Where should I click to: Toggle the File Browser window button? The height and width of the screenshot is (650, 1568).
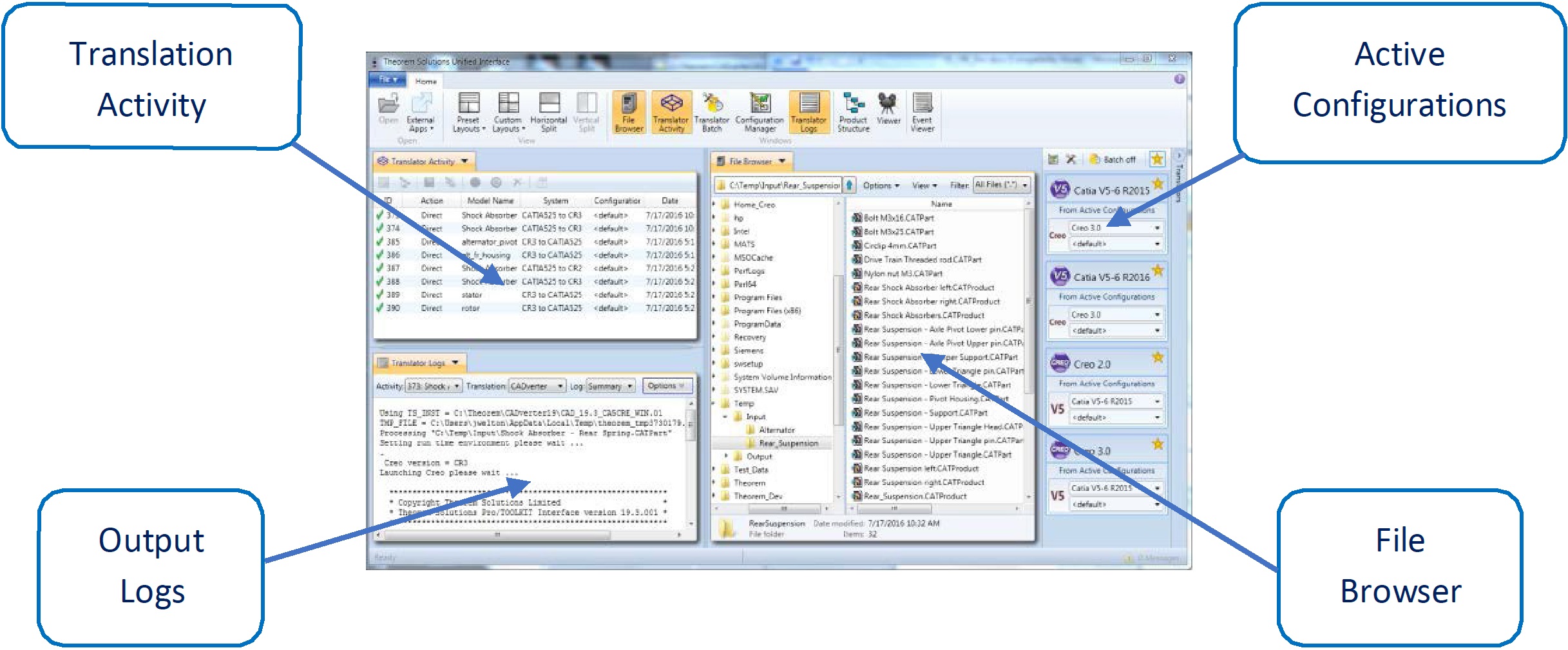pyautogui.click(x=629, y=112)
